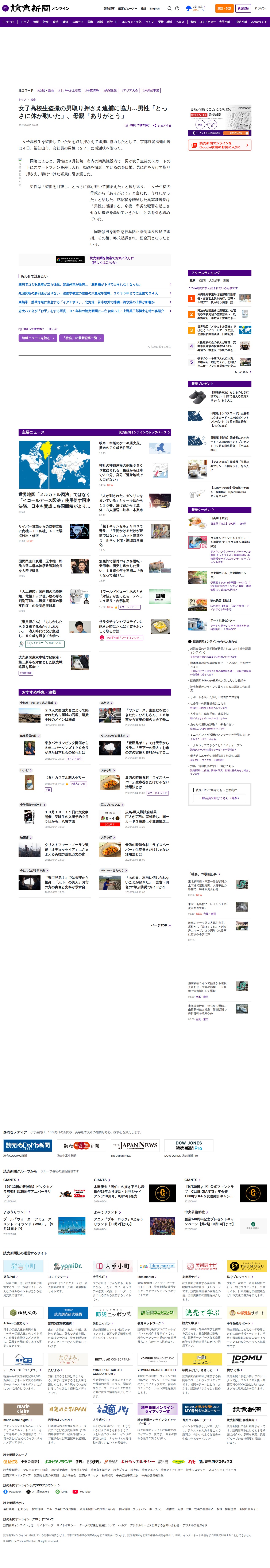270x1568 pixels.
Task: Click the 社会 breadcrumb above the headline
Action: pyautogui.click(x=33, y=99)
